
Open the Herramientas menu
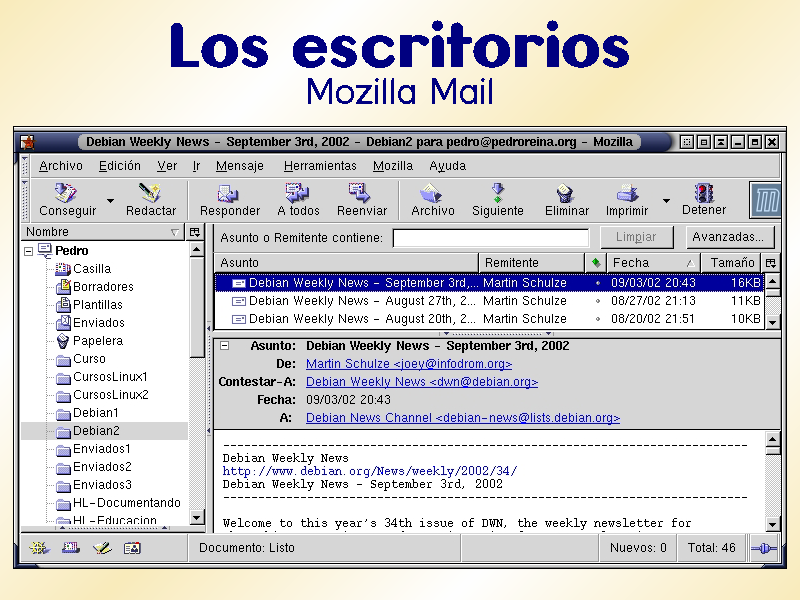pos(320,166)
